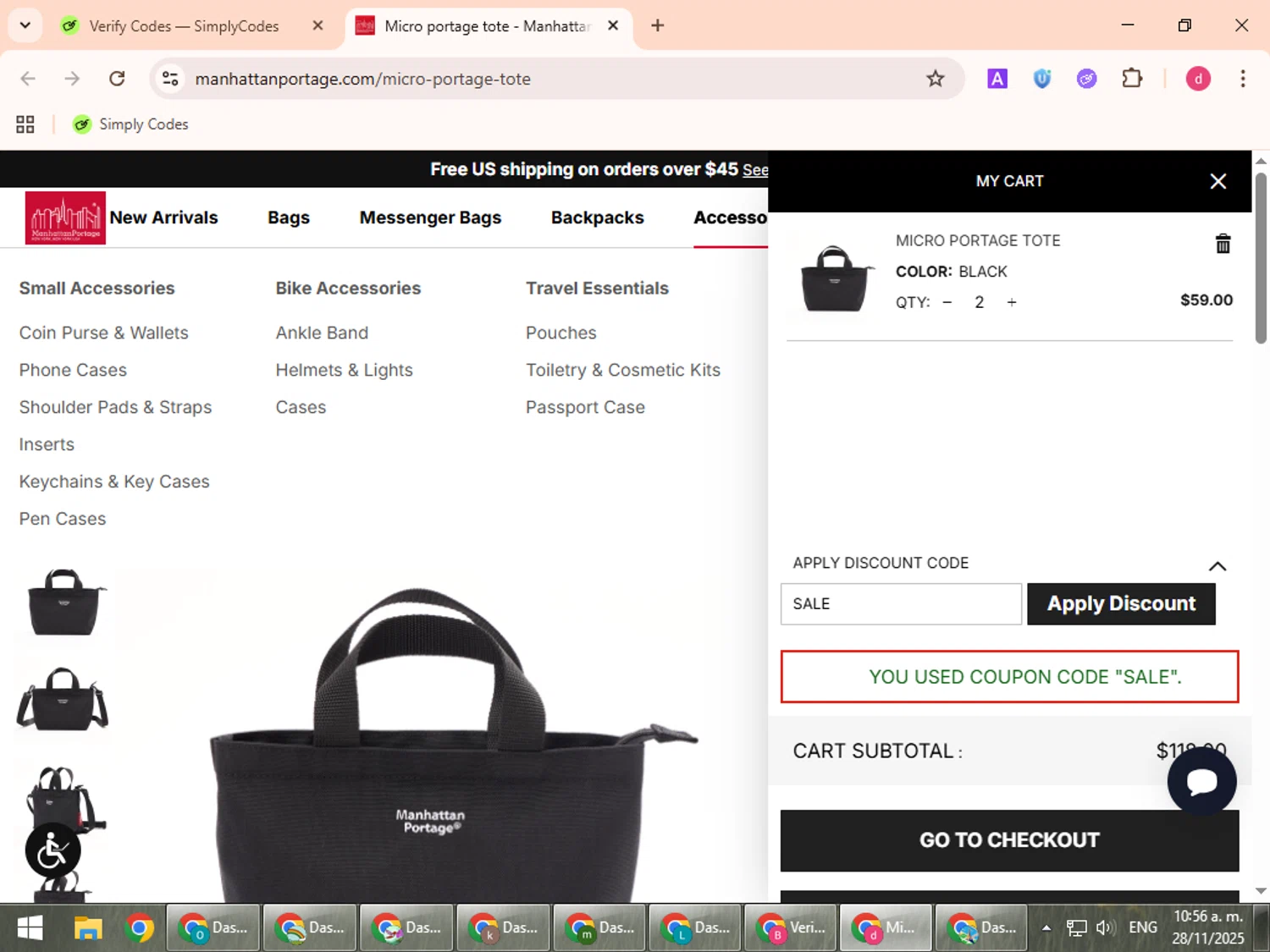Open the apps grid in bookmarks bar

[25, 124]
